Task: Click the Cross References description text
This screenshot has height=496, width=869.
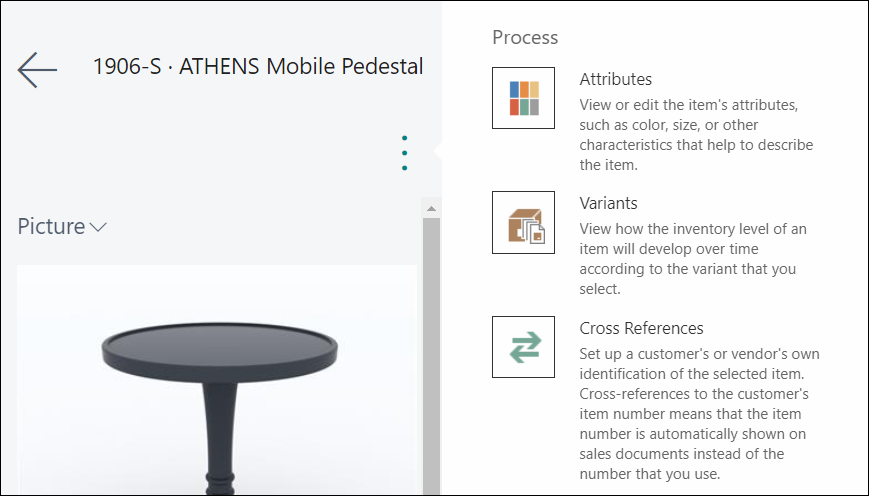Action: point(699,414)
